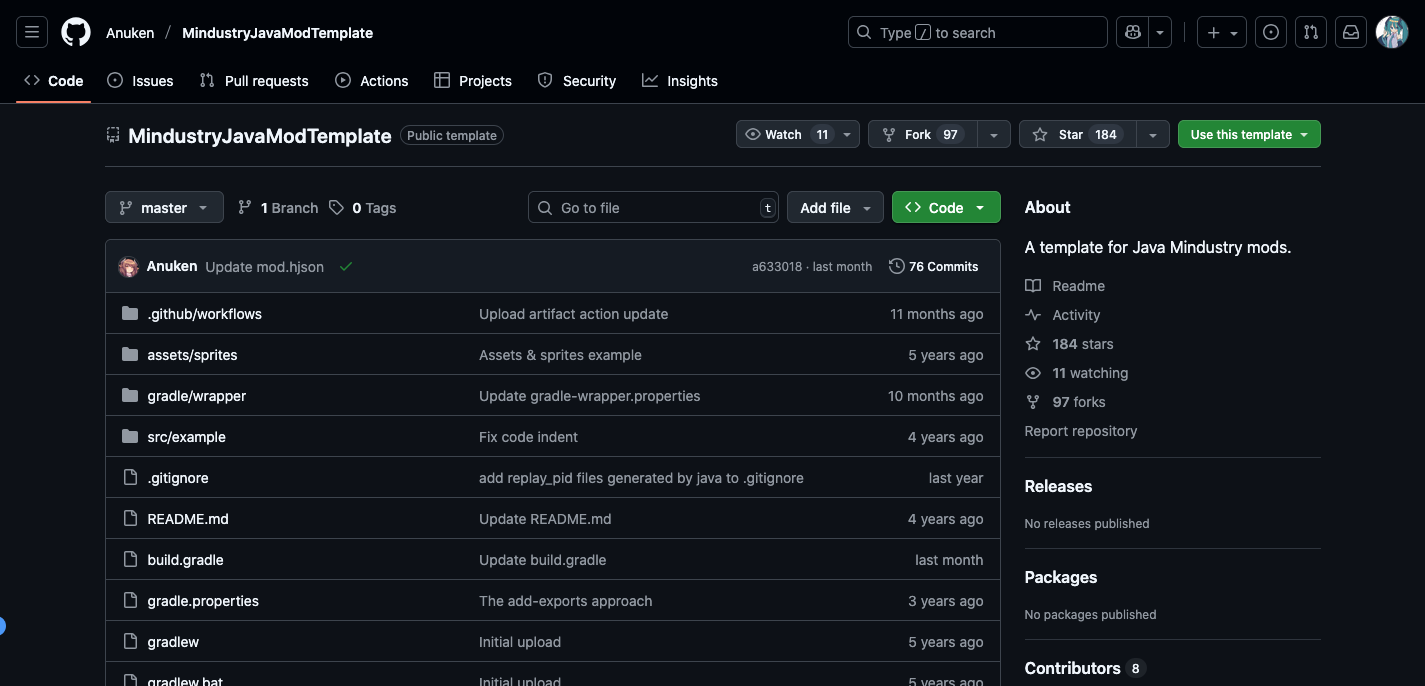Open the green Code dropdown
The height and width of the screenshot is (686, 1425).
click(945, 208)
